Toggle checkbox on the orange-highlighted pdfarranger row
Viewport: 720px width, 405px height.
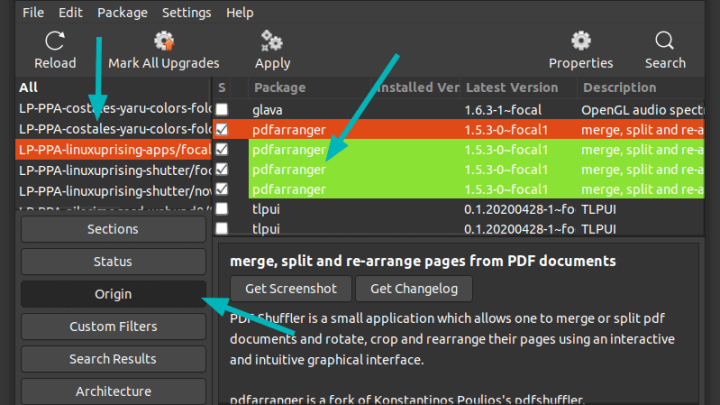[222, 129]
